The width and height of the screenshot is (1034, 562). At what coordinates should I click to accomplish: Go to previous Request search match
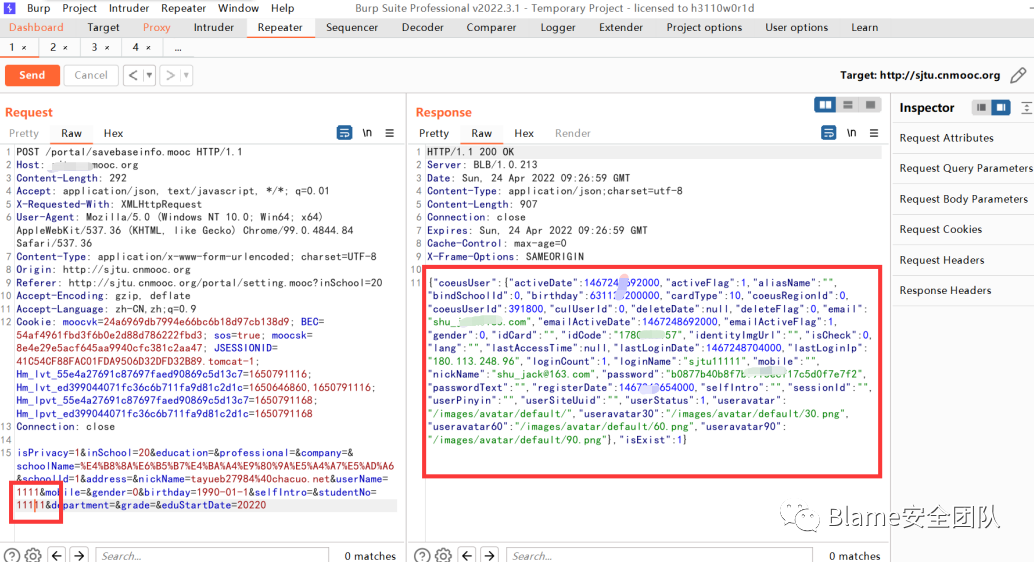57,555
